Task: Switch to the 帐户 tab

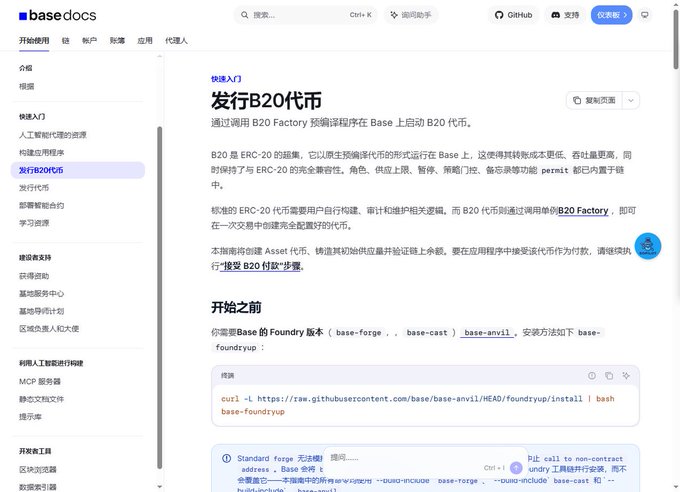Action: [89, 40]
